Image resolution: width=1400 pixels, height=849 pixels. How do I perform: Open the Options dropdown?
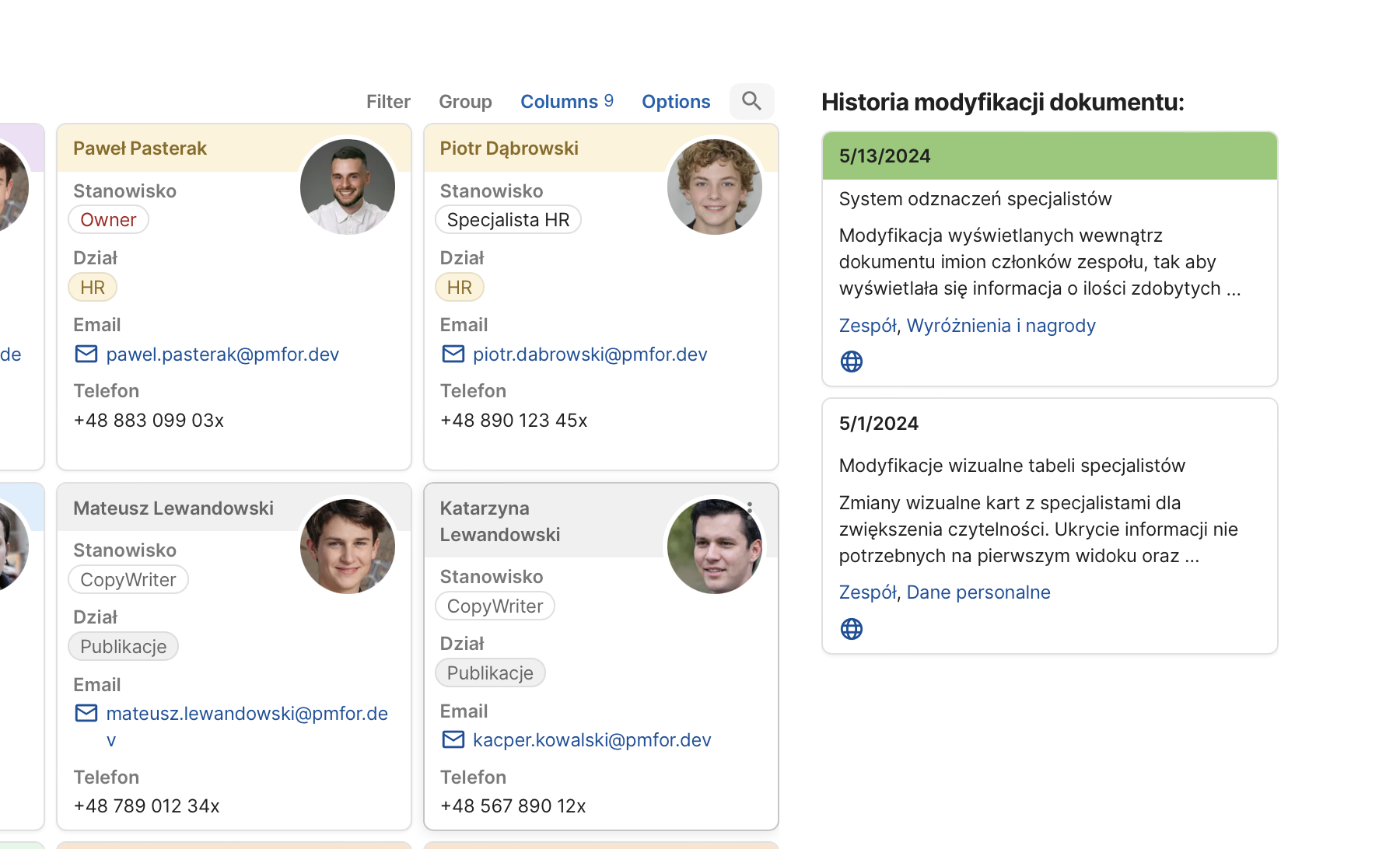click(x=676, y=102)
